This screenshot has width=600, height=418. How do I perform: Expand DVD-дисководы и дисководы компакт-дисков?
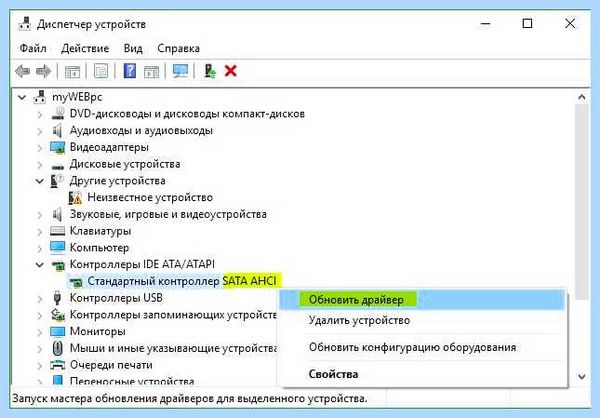pos(39,114)
